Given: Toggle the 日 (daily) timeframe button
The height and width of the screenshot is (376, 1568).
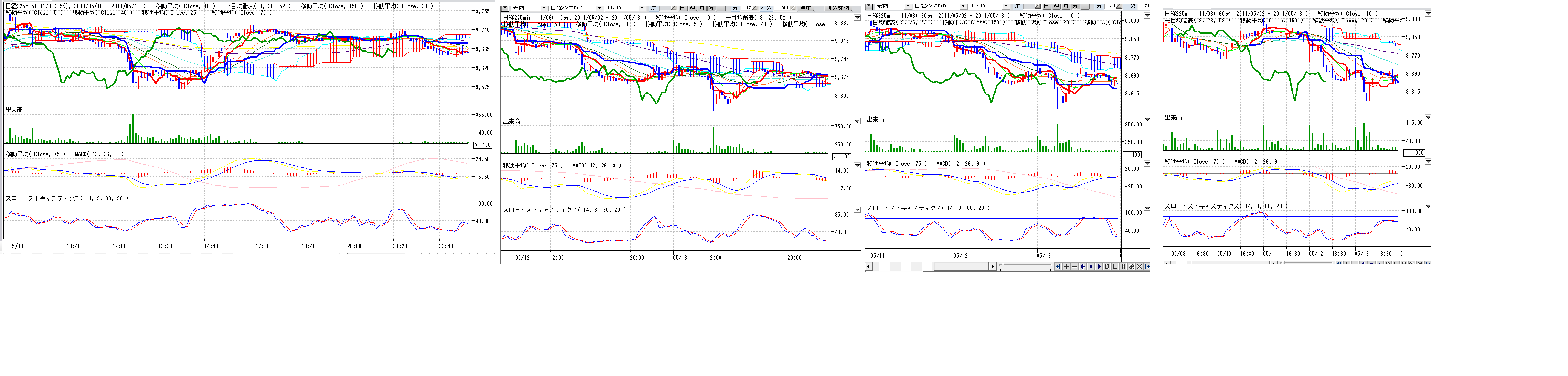Looking at the screenshot, I should 682,7.
